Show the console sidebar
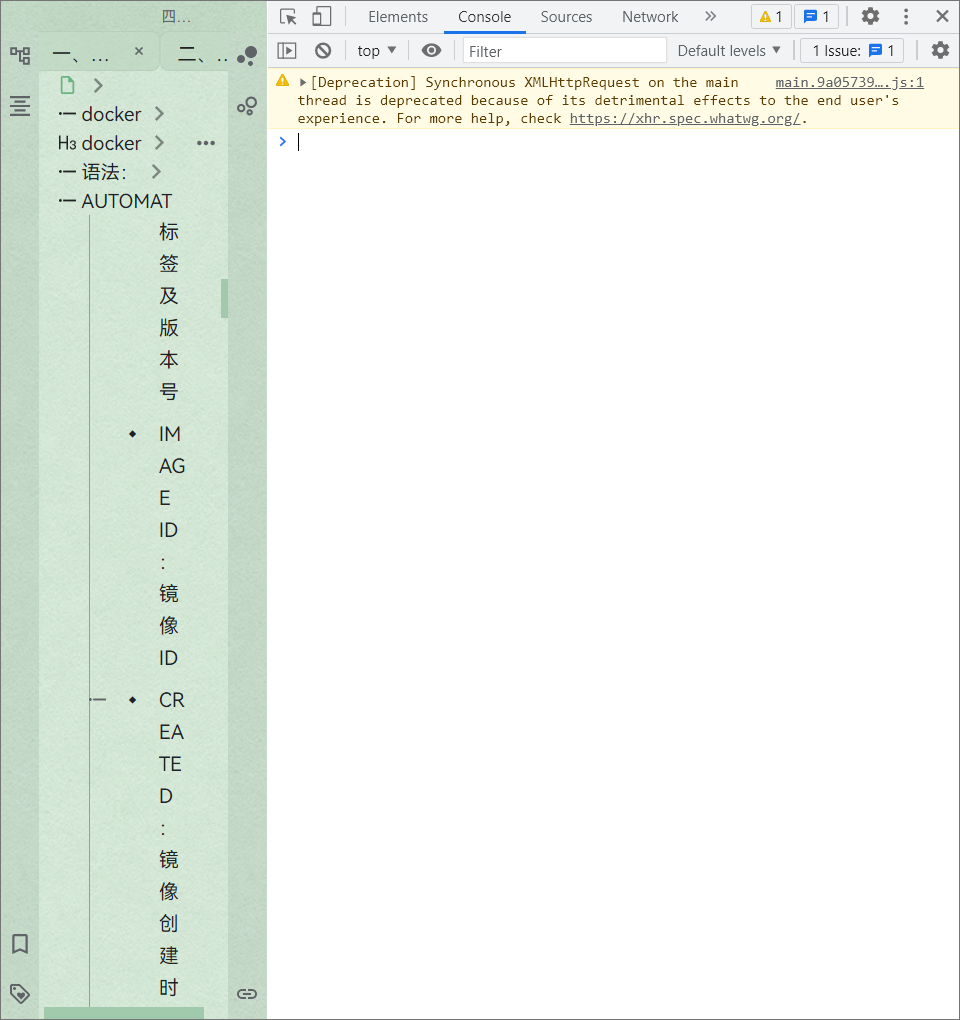This screenshot has height=1020, width=960. coord(287,51)
